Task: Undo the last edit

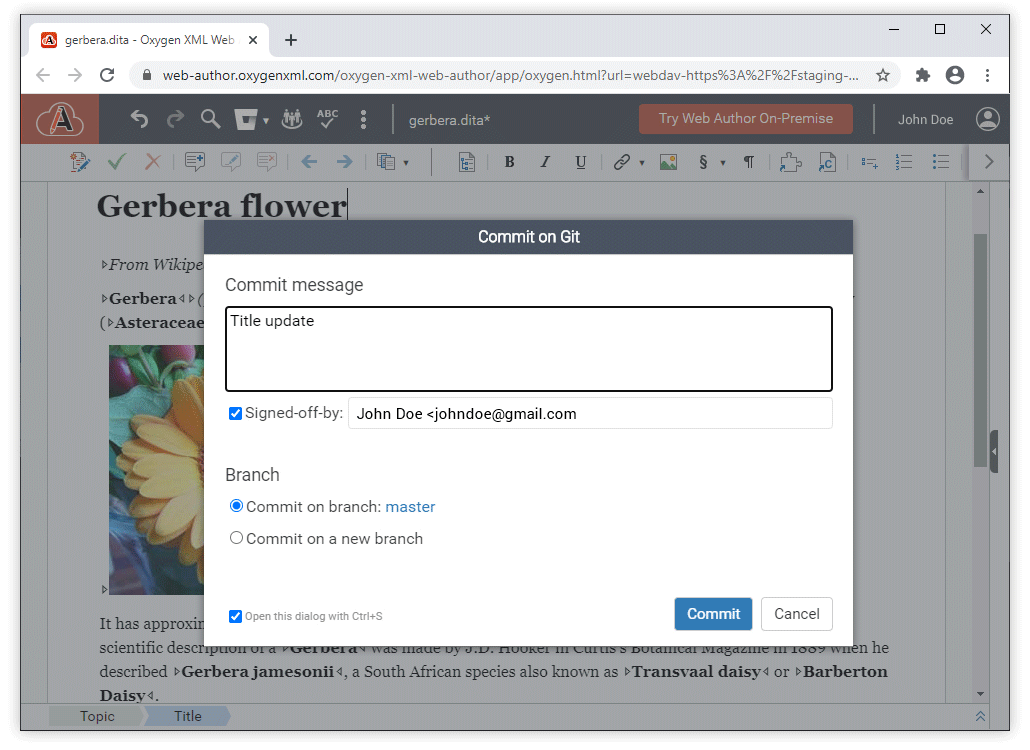Action: tap(139, 119)
